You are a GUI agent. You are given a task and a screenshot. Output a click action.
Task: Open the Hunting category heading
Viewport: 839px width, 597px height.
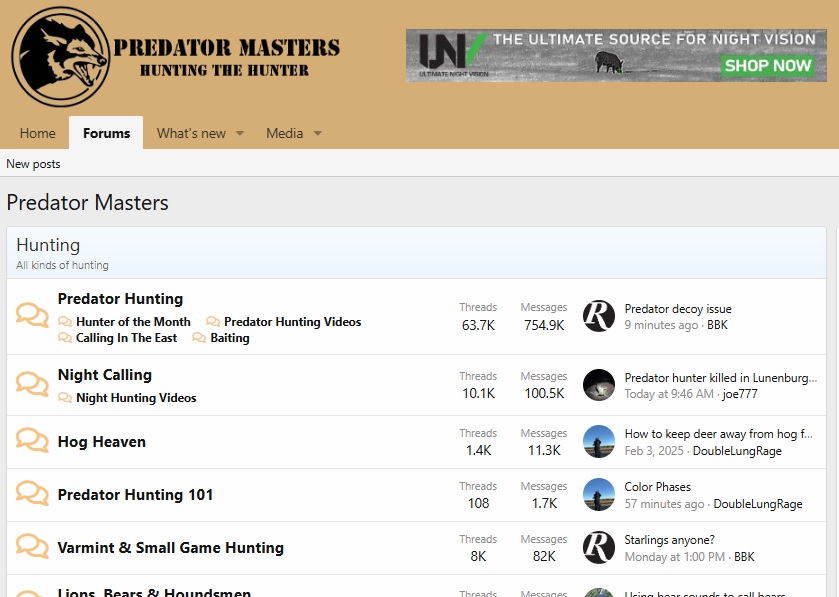(x=48, y=245)
